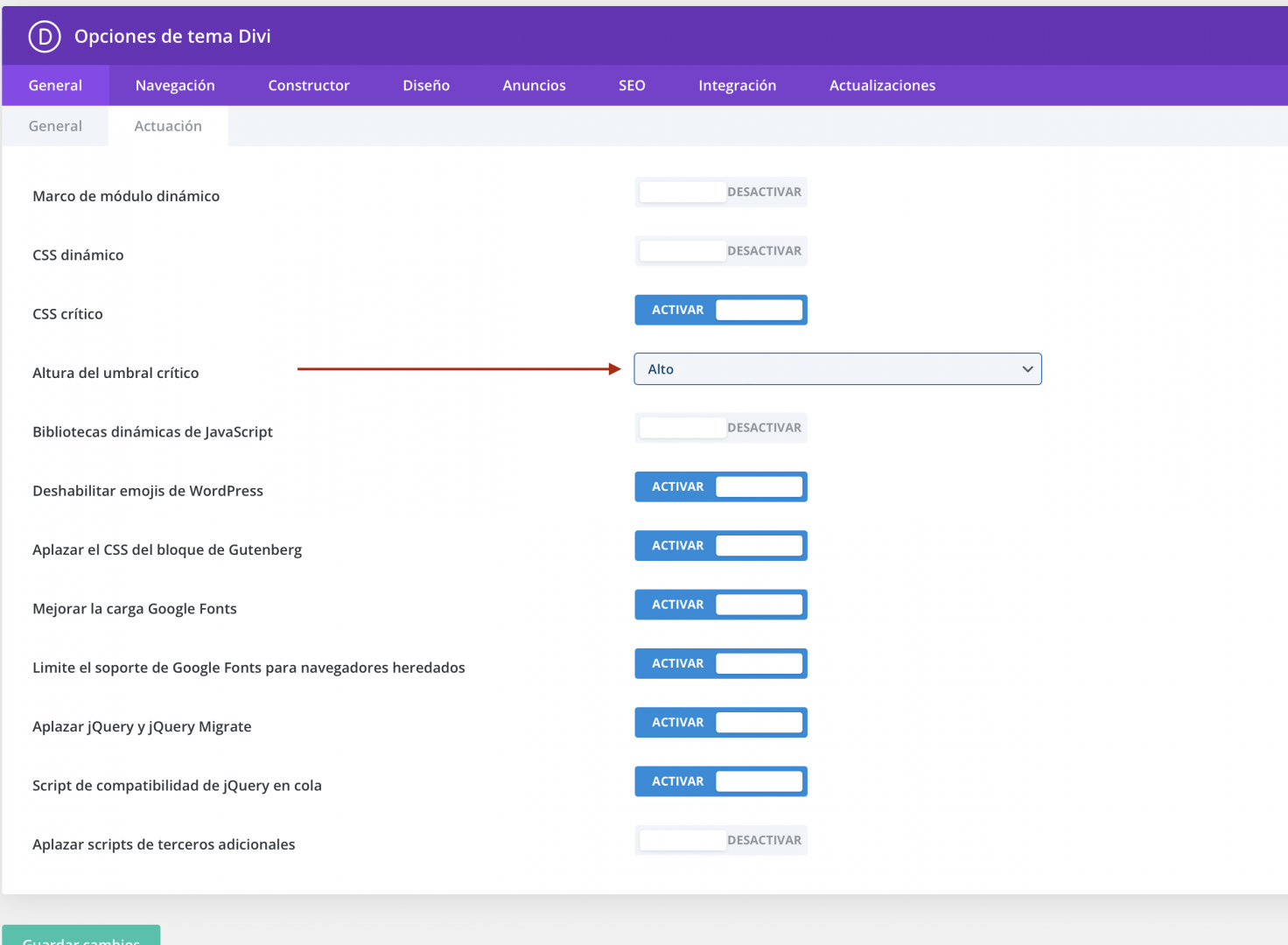Switch to the Actualizaciones tab
1288x945 pixels.
pyautogui.click(x=882, y=86)
